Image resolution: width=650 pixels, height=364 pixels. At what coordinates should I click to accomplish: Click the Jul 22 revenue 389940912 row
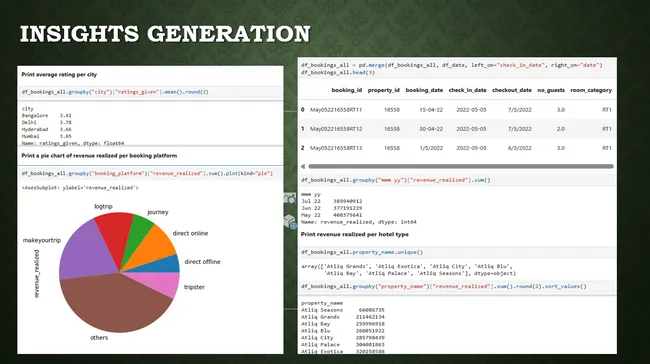click(332, 201)
